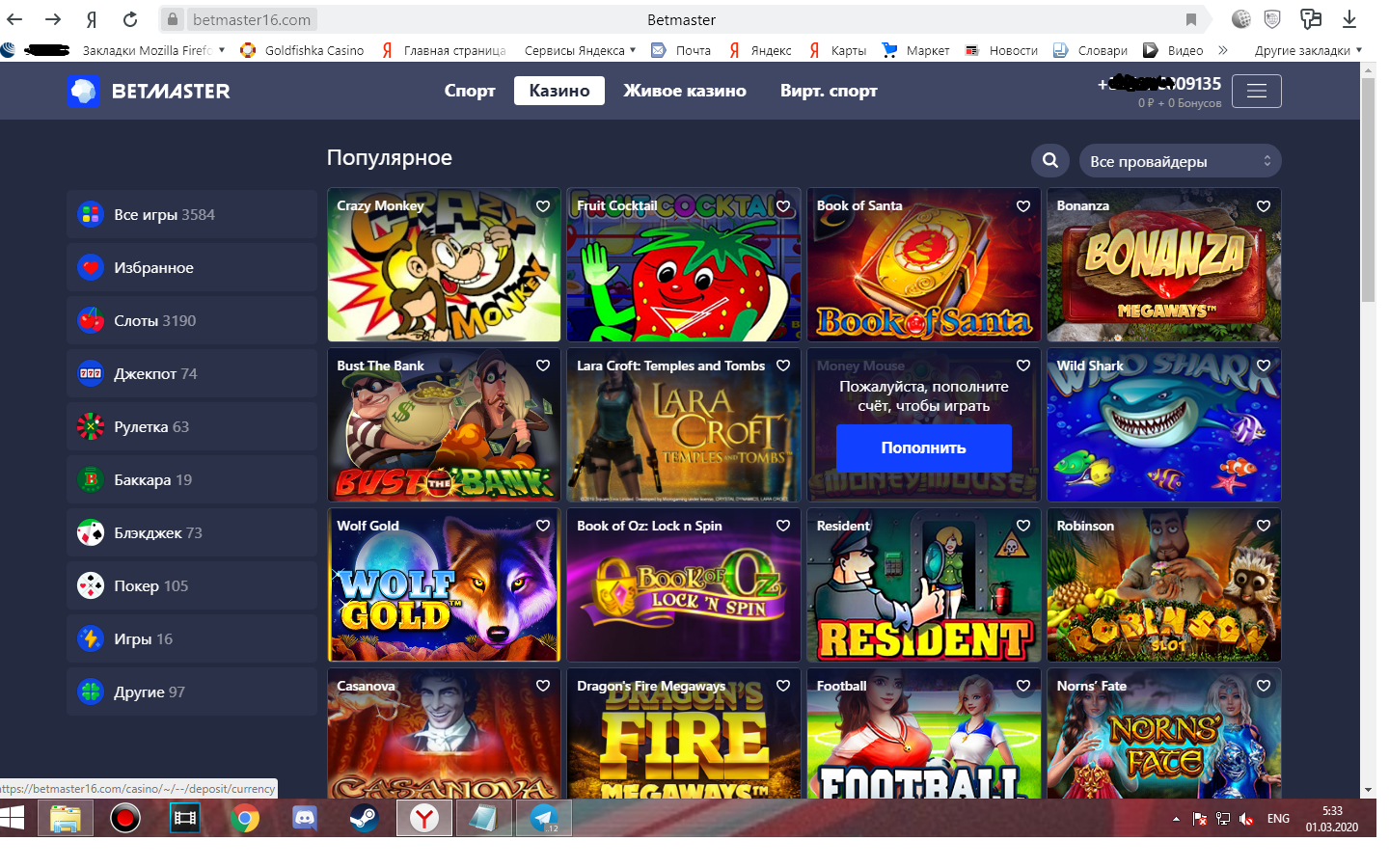Open the Живое казино tab
Viewport: 1389px width, 868px height.
pos(685,91)
